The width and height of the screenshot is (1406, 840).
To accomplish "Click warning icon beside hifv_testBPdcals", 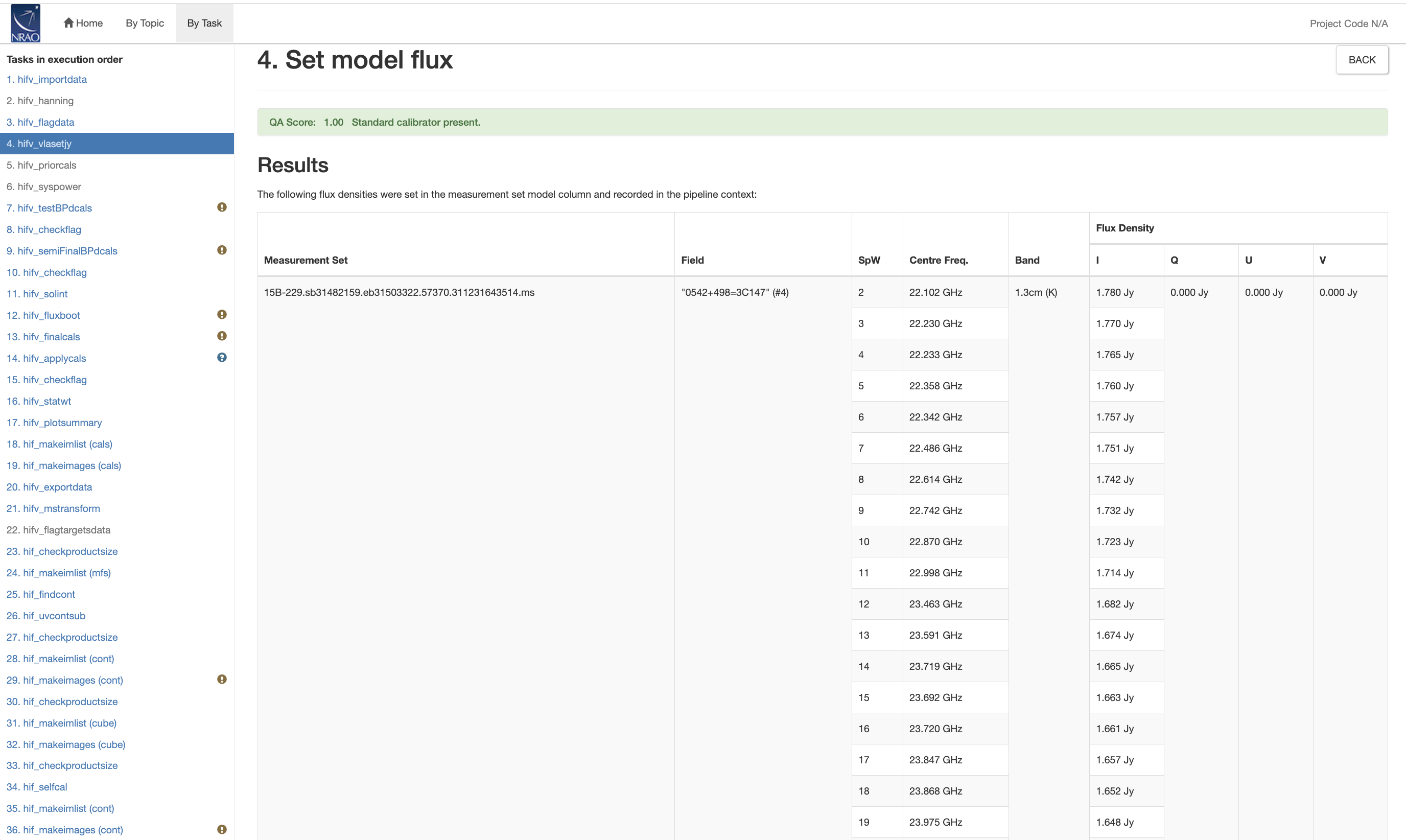I will (x=222, y=207).
